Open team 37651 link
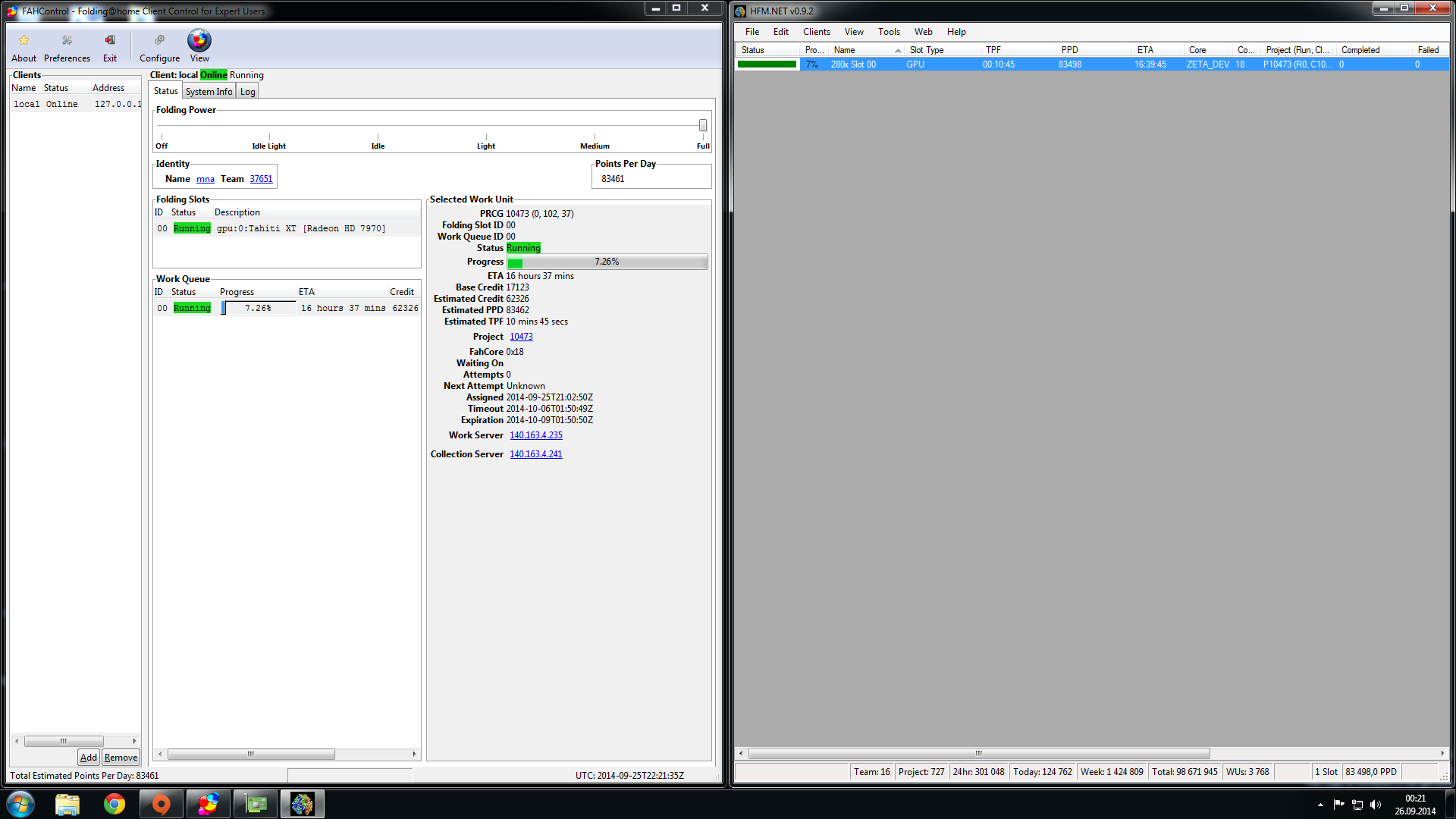1456x819 pixels. [x=261, y=179]
